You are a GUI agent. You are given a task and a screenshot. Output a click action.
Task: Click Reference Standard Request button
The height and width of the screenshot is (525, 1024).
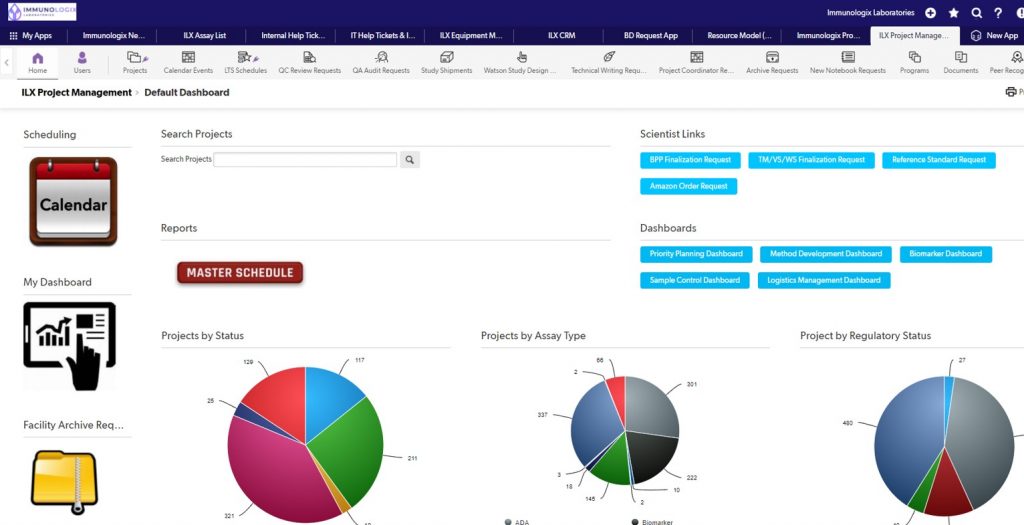click(x=938, y=160)
